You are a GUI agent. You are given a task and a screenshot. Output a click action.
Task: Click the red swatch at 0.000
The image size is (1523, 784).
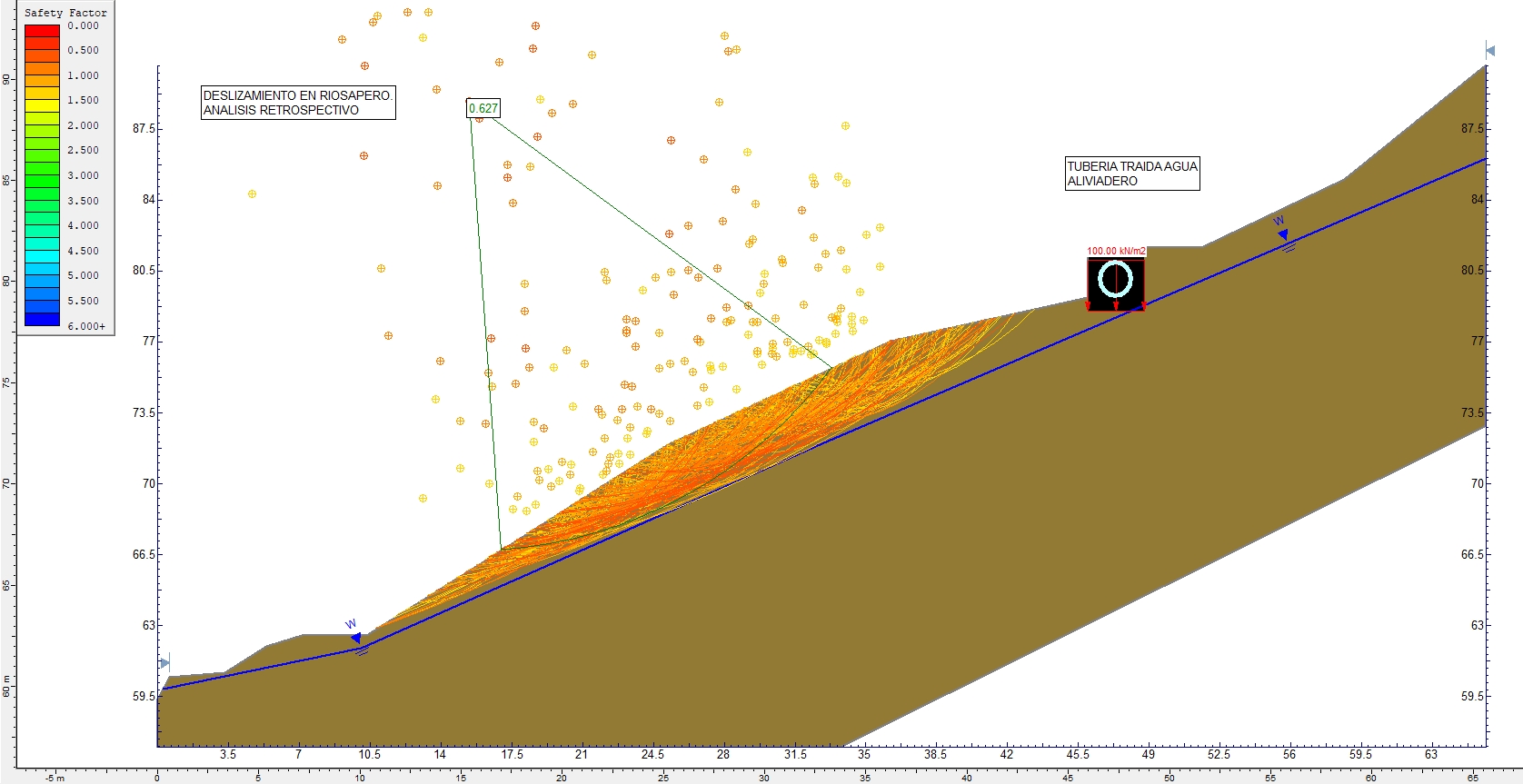pos(42,30)
